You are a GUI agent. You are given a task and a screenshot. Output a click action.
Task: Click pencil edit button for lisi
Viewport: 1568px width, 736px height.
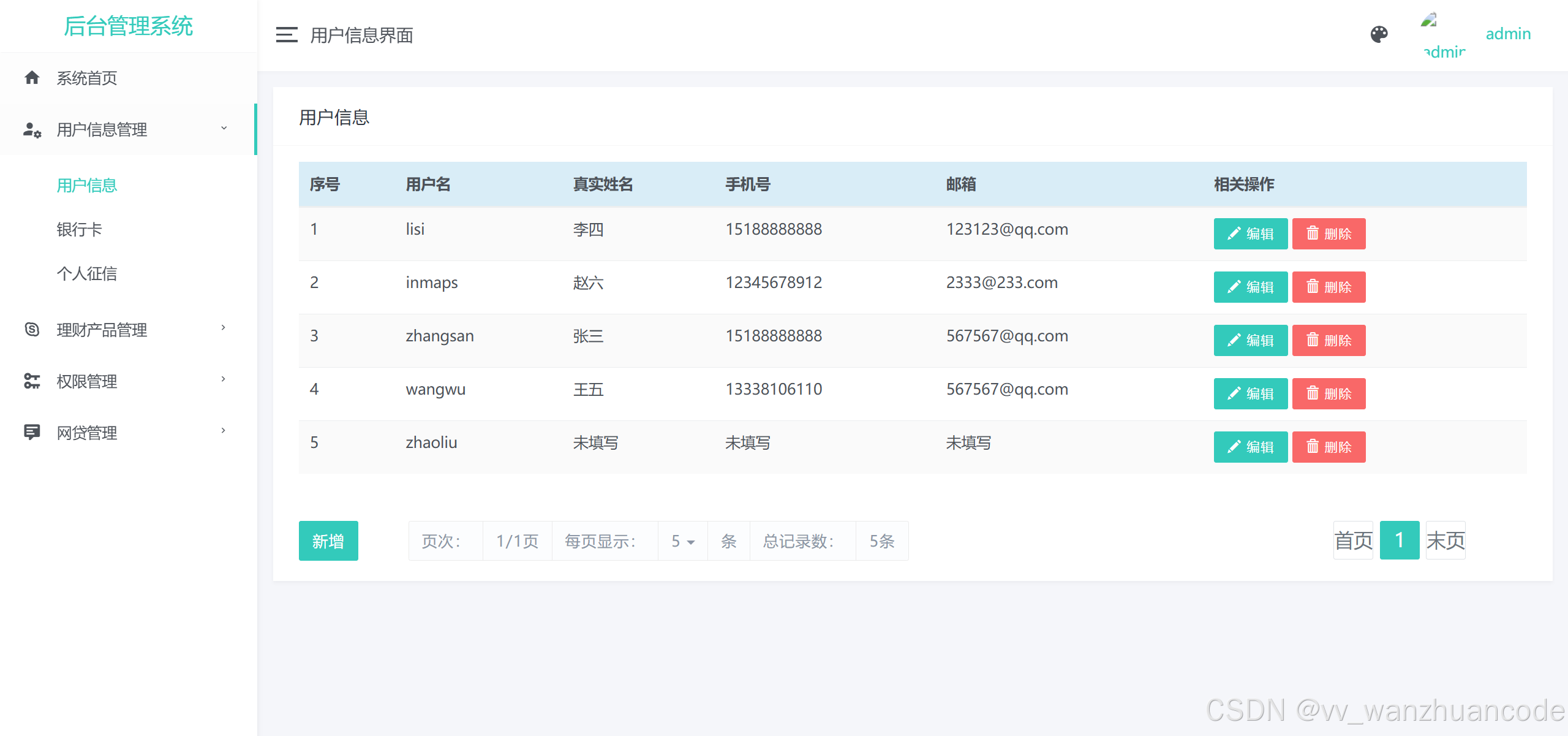pyautogui.click(x=1250, y=233)
